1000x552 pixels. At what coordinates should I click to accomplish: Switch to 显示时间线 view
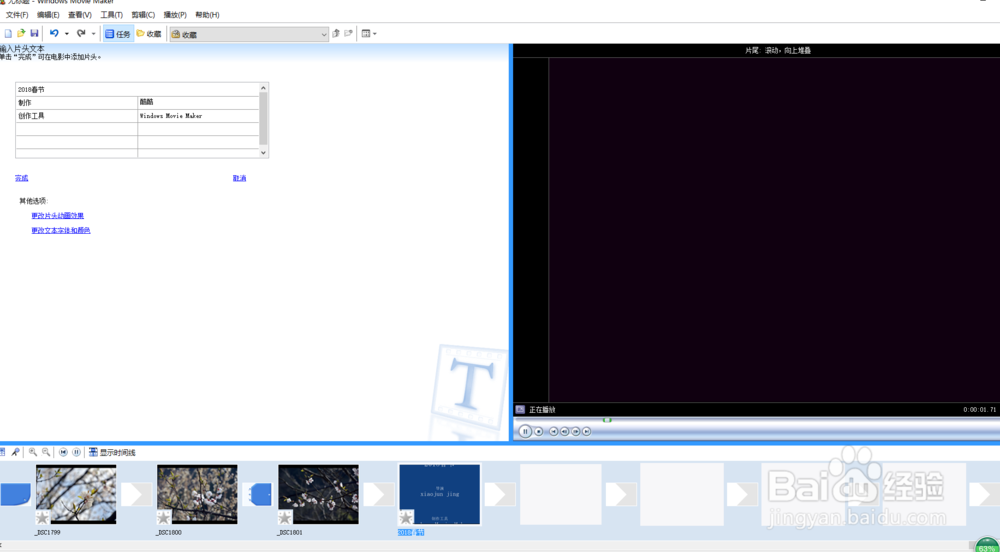click(112, 453)
